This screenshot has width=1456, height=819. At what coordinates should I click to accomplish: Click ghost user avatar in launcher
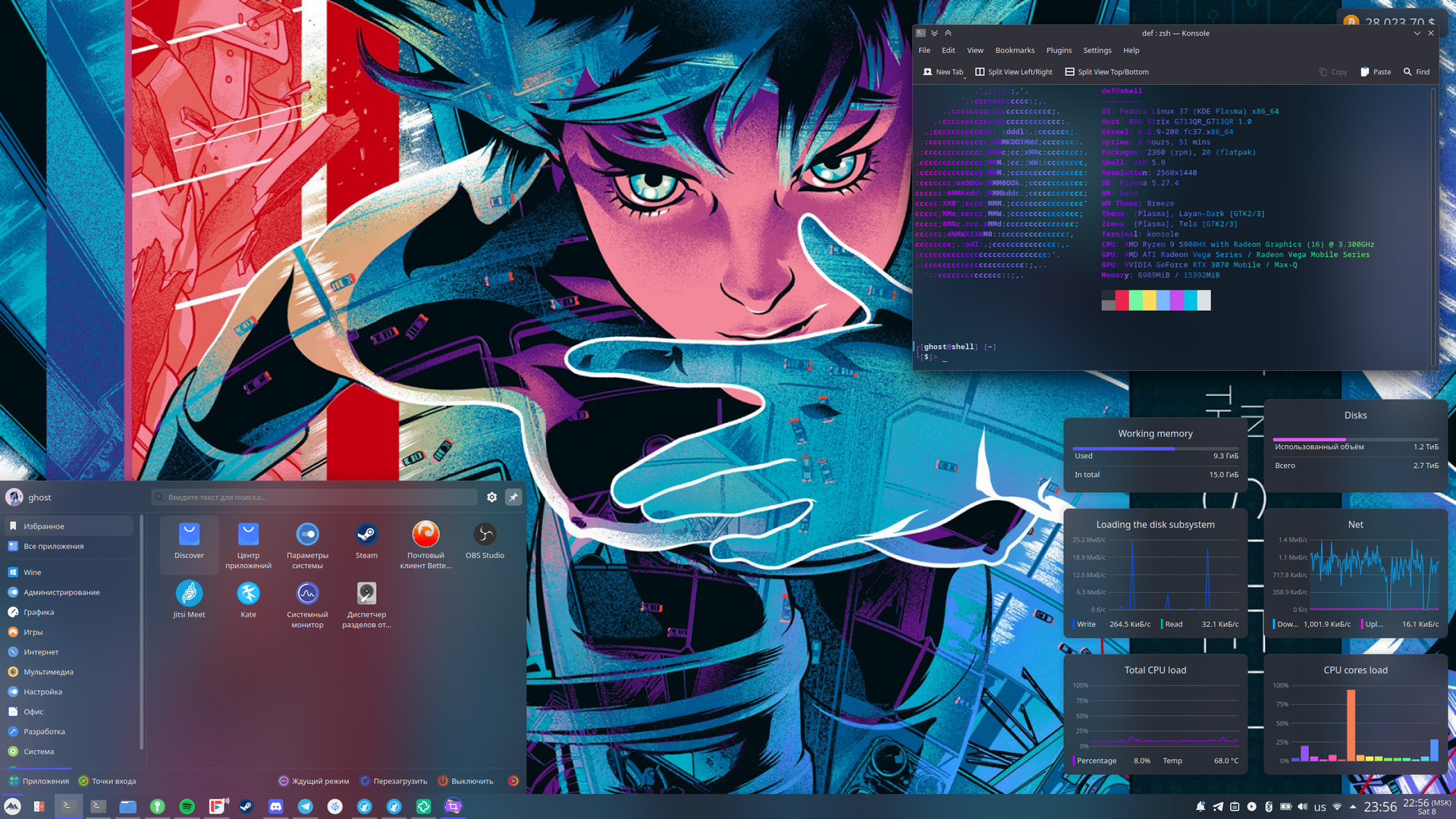point(14,497)
